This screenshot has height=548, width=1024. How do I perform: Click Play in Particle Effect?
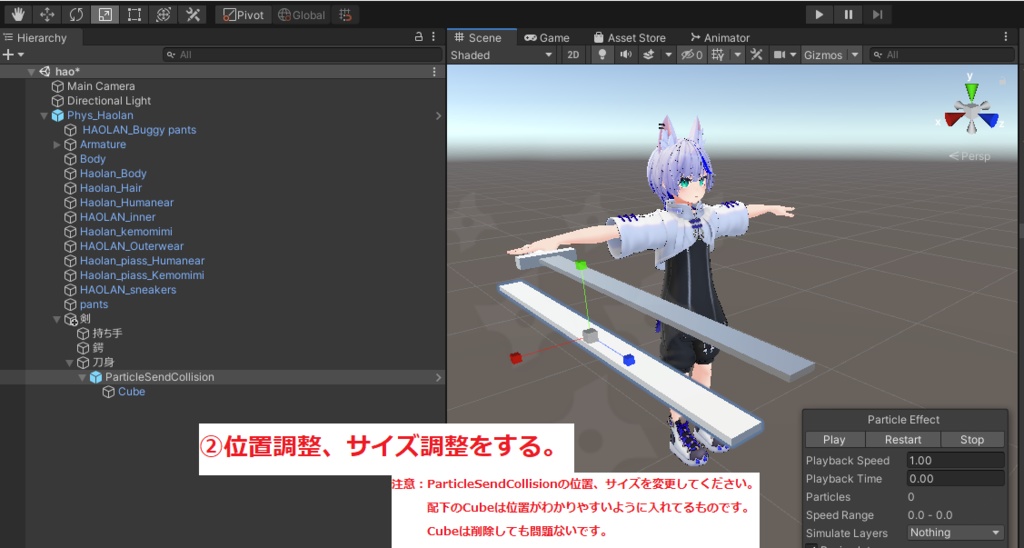click(834, 440)
